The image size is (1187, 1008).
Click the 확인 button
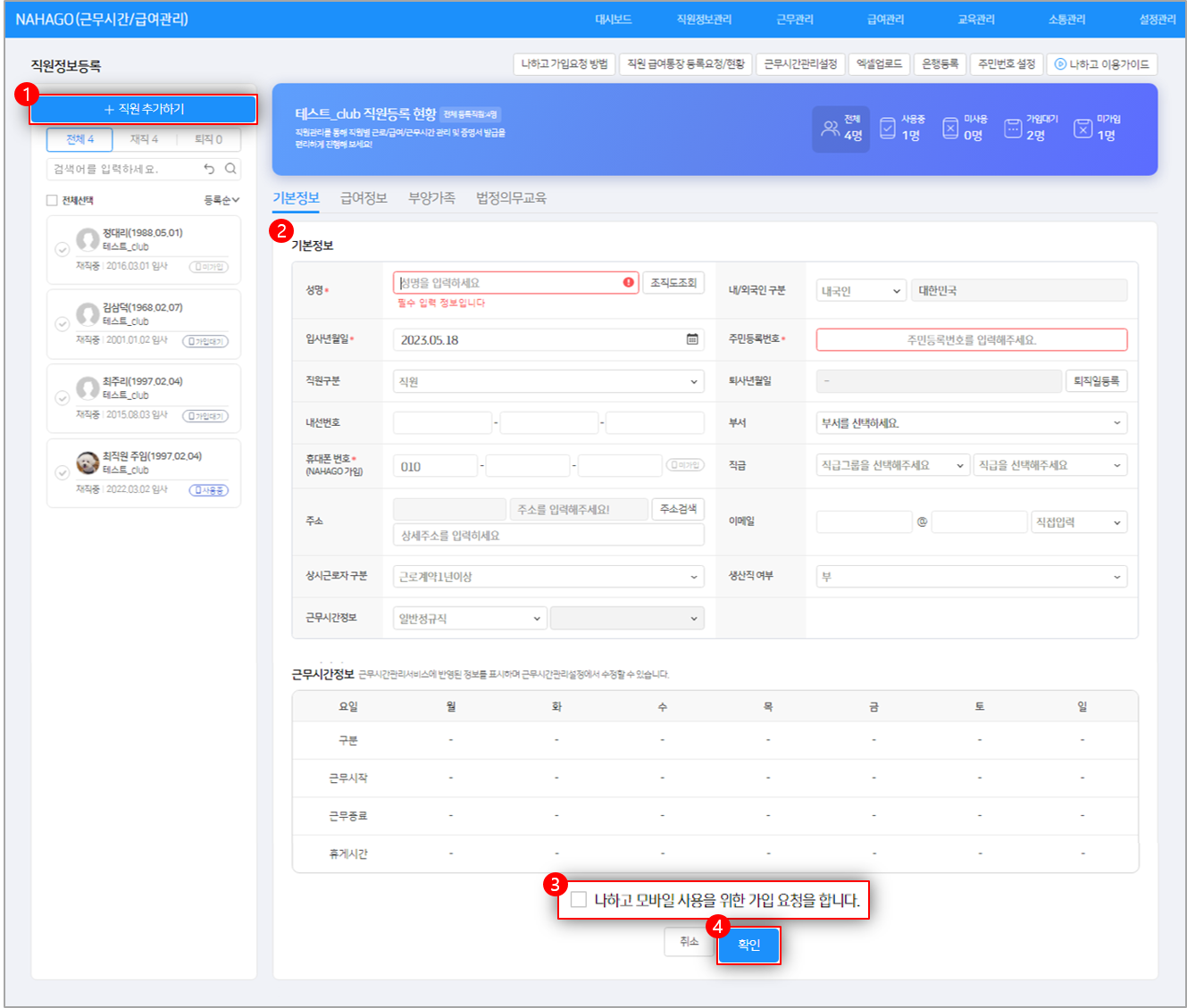tap(748, 945)
